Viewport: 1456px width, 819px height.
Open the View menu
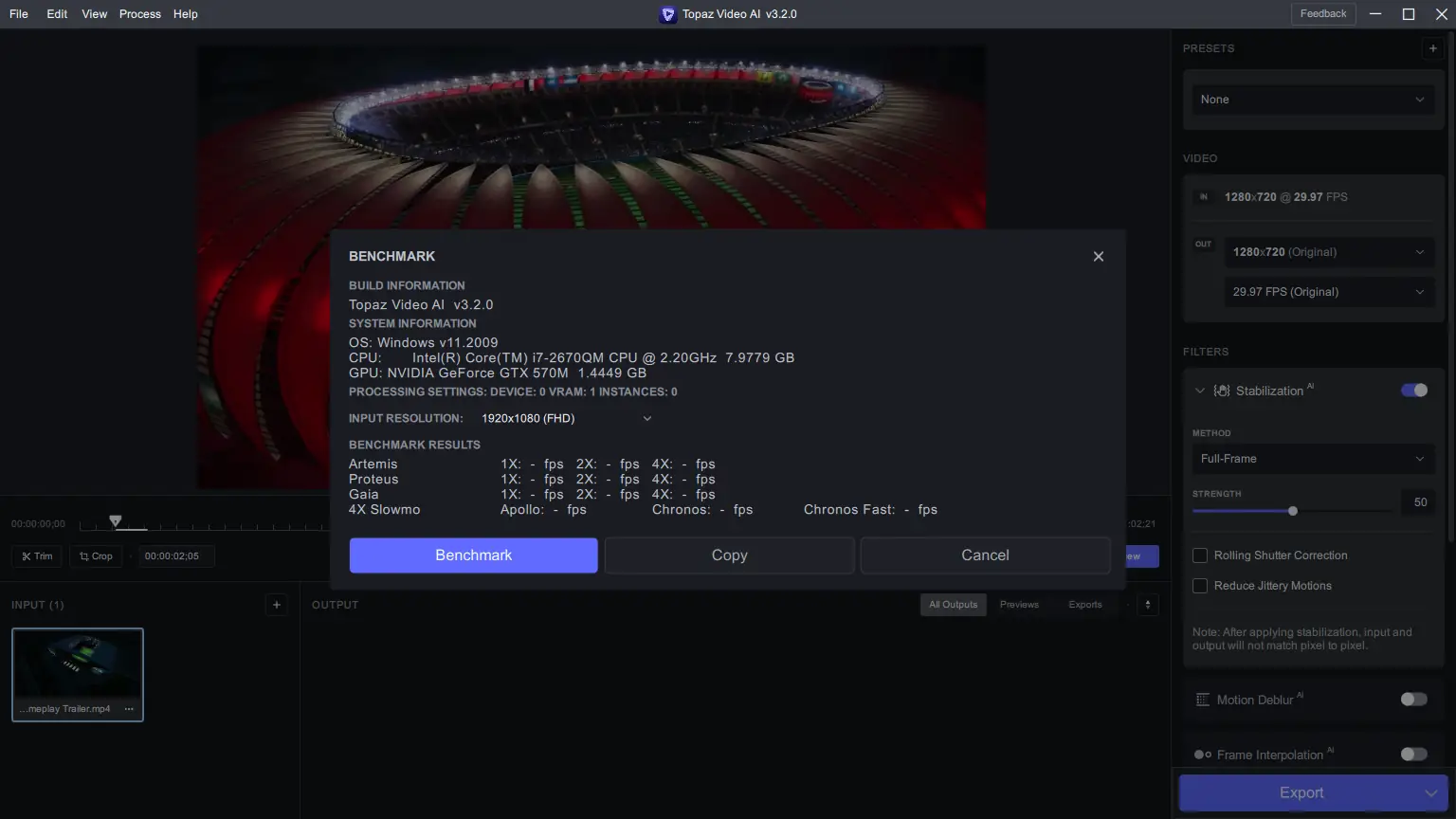click(95, 14)
